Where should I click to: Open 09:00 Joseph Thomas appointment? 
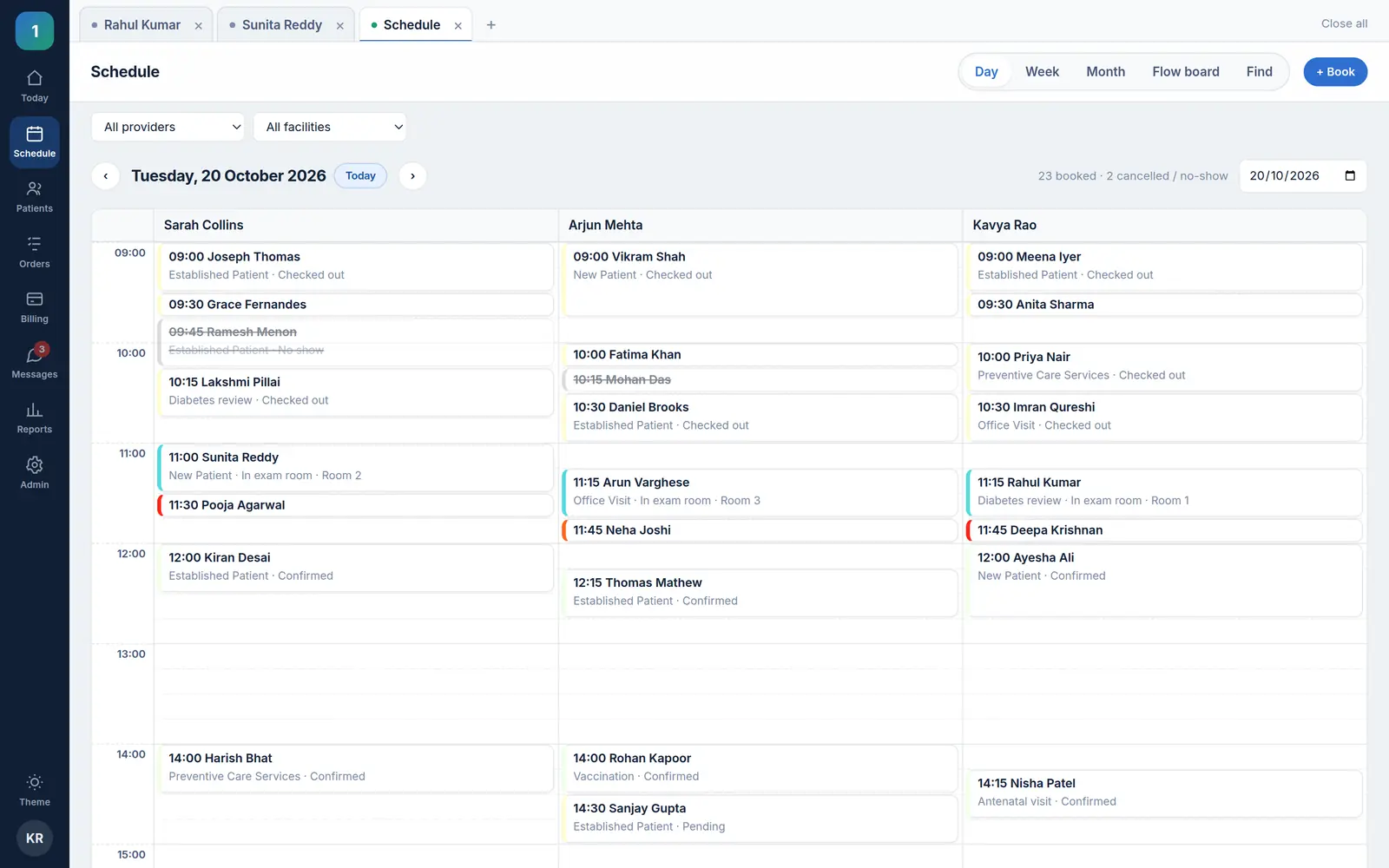pos(355,266)
